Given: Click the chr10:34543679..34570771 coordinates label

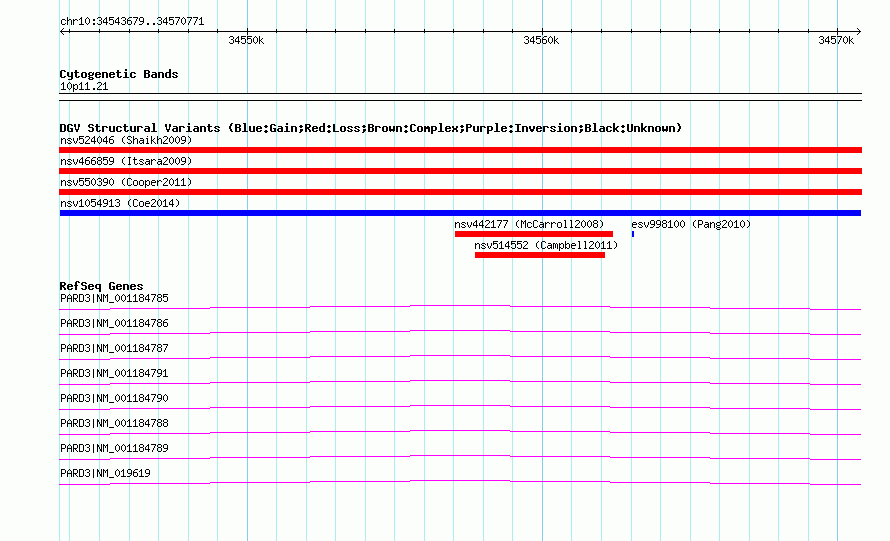Looking at the screenshot, I should tap(132, 21).
